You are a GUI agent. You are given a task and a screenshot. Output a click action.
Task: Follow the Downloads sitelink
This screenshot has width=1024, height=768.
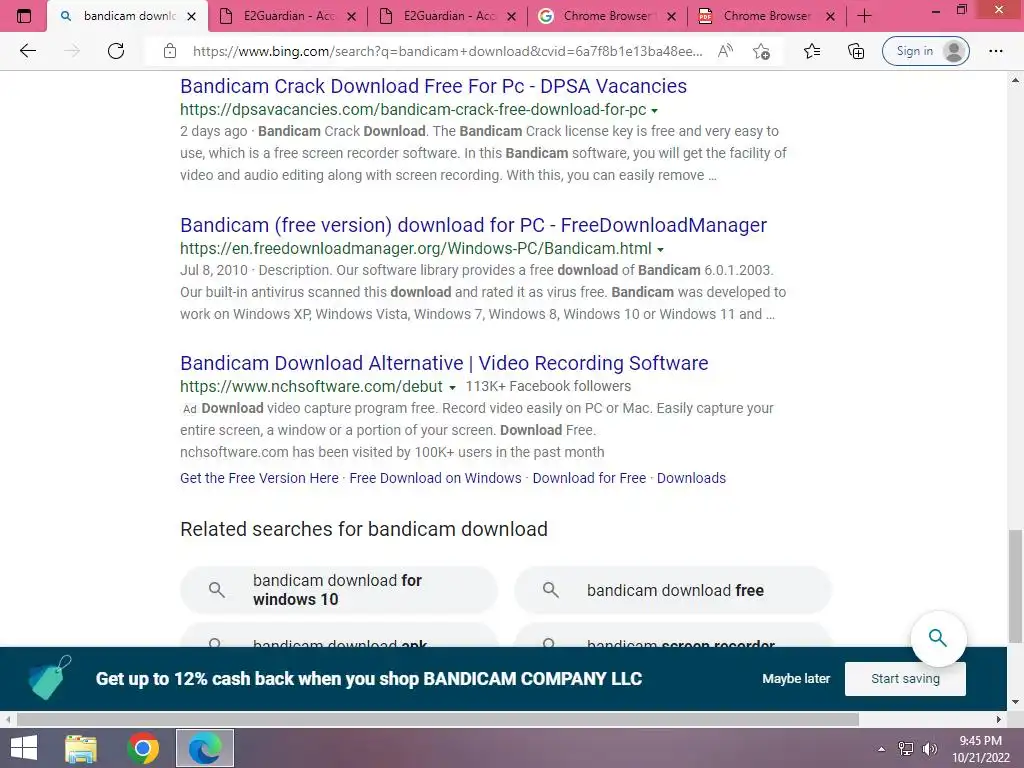click(691, 478)
